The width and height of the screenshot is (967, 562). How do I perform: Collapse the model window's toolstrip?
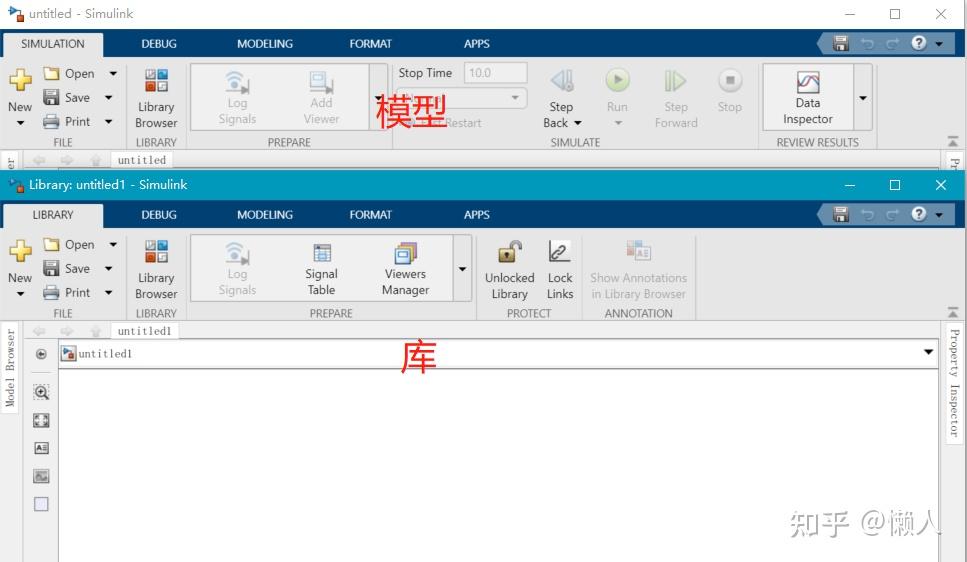pyautogui.click(x=953, y=141)
